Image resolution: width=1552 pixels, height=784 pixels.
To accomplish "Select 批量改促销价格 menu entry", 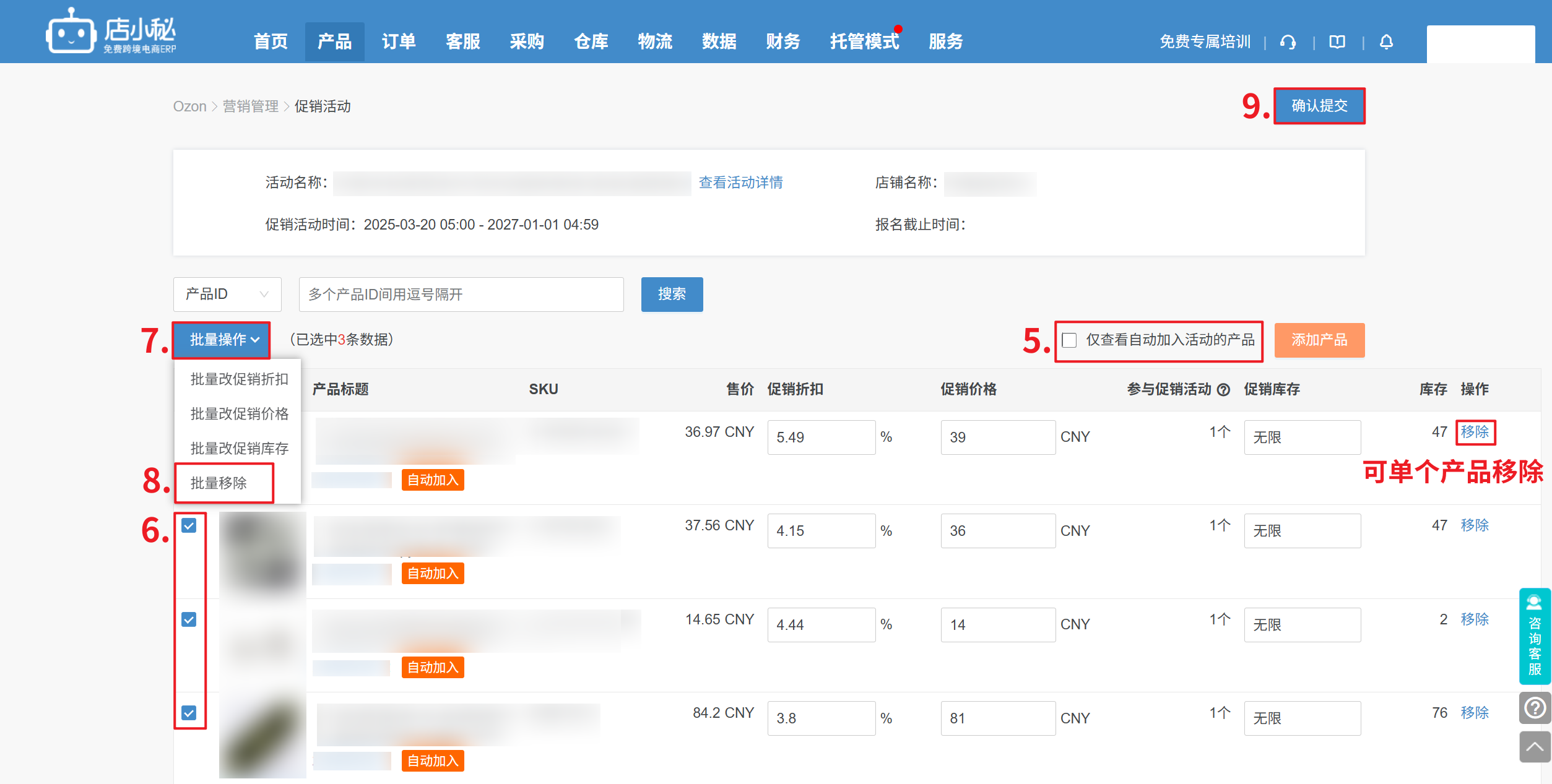I will tap(239, 414).
